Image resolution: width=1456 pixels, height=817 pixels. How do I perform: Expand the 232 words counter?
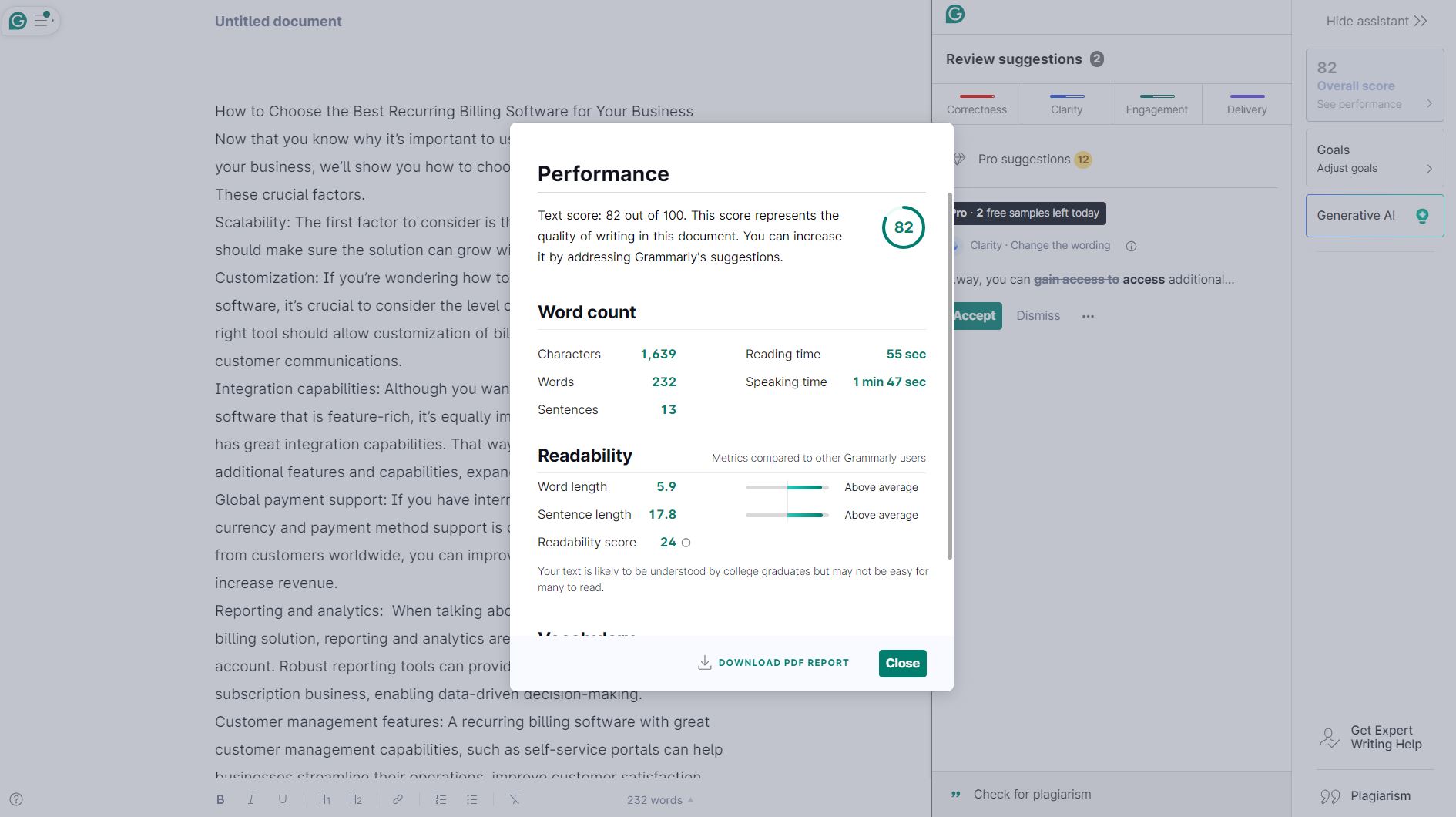pos(660,800)
